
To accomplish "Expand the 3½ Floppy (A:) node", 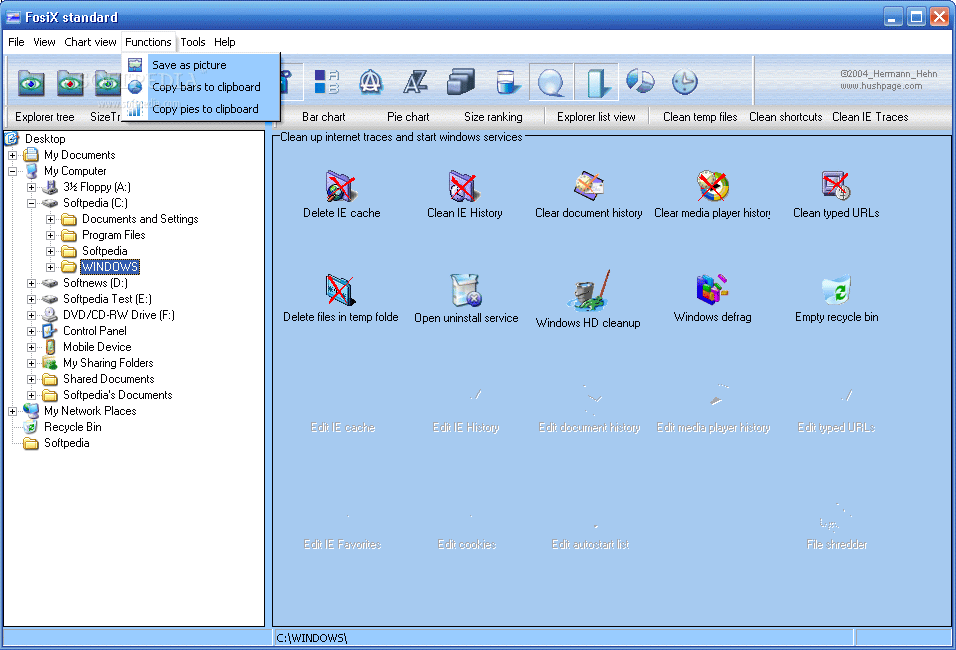I will [31, 187].
